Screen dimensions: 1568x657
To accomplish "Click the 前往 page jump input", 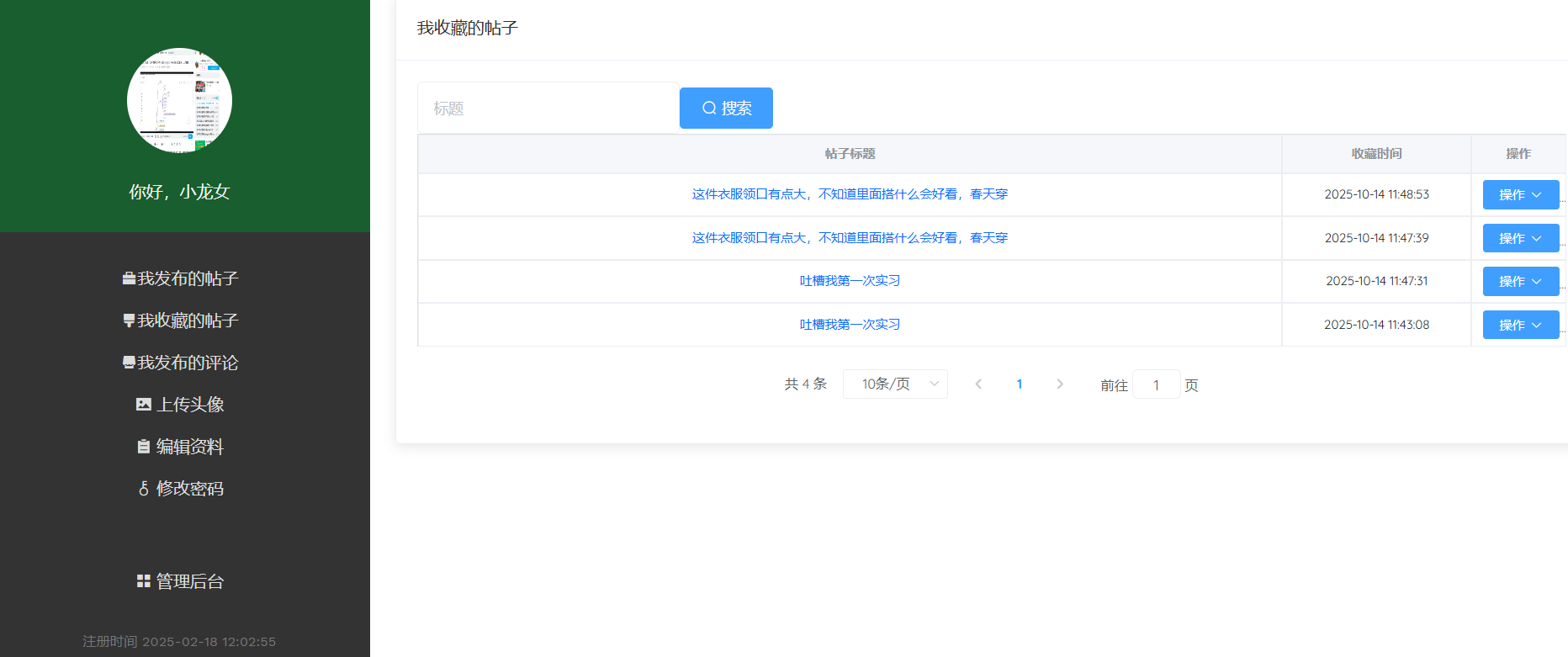I will [1157, 384].
